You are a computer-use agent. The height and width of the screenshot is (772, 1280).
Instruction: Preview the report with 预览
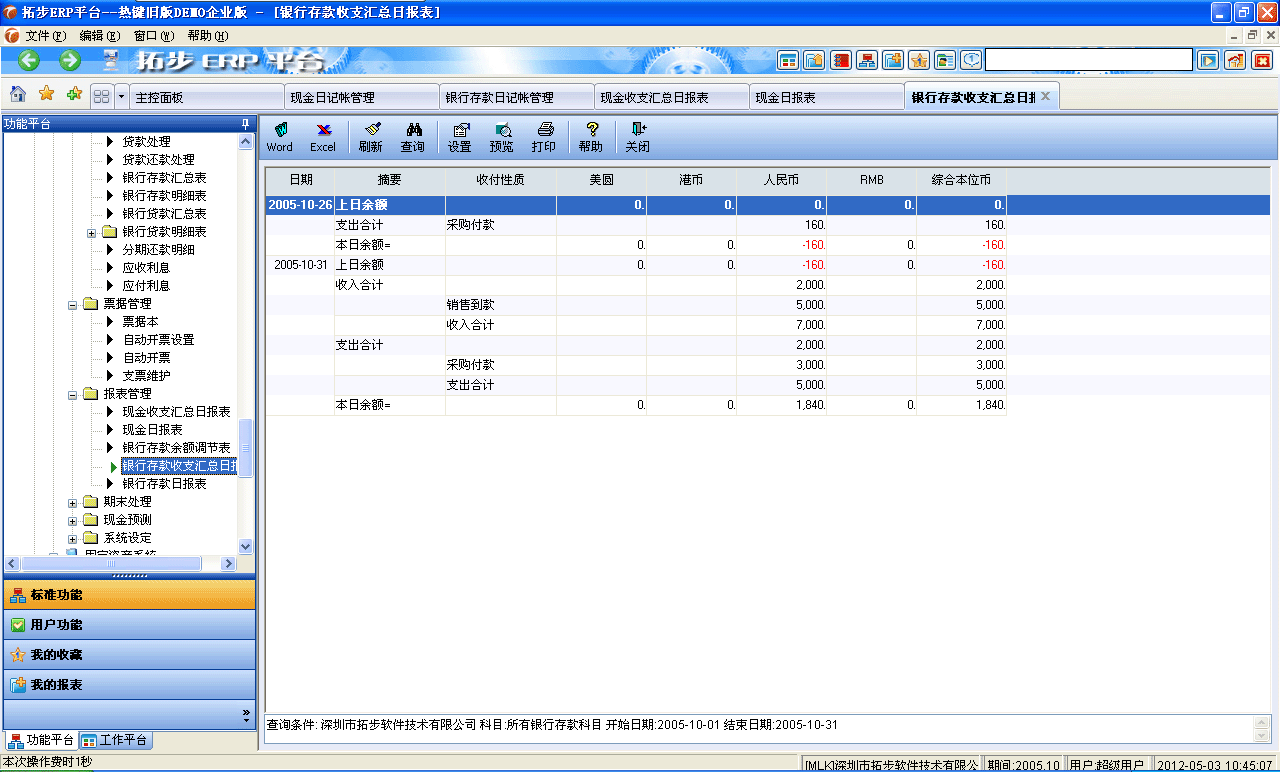(502, 135)
